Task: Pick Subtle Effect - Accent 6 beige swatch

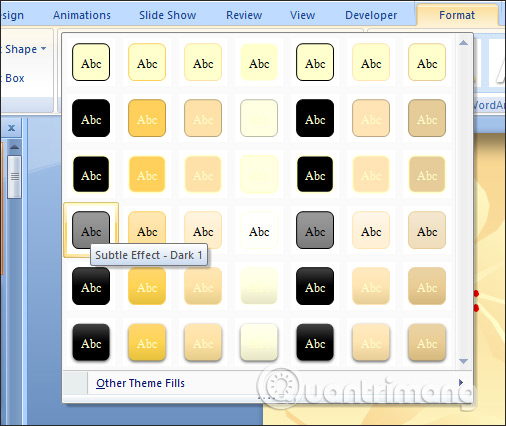Action: pyautogui.click(x=427, y=230)
